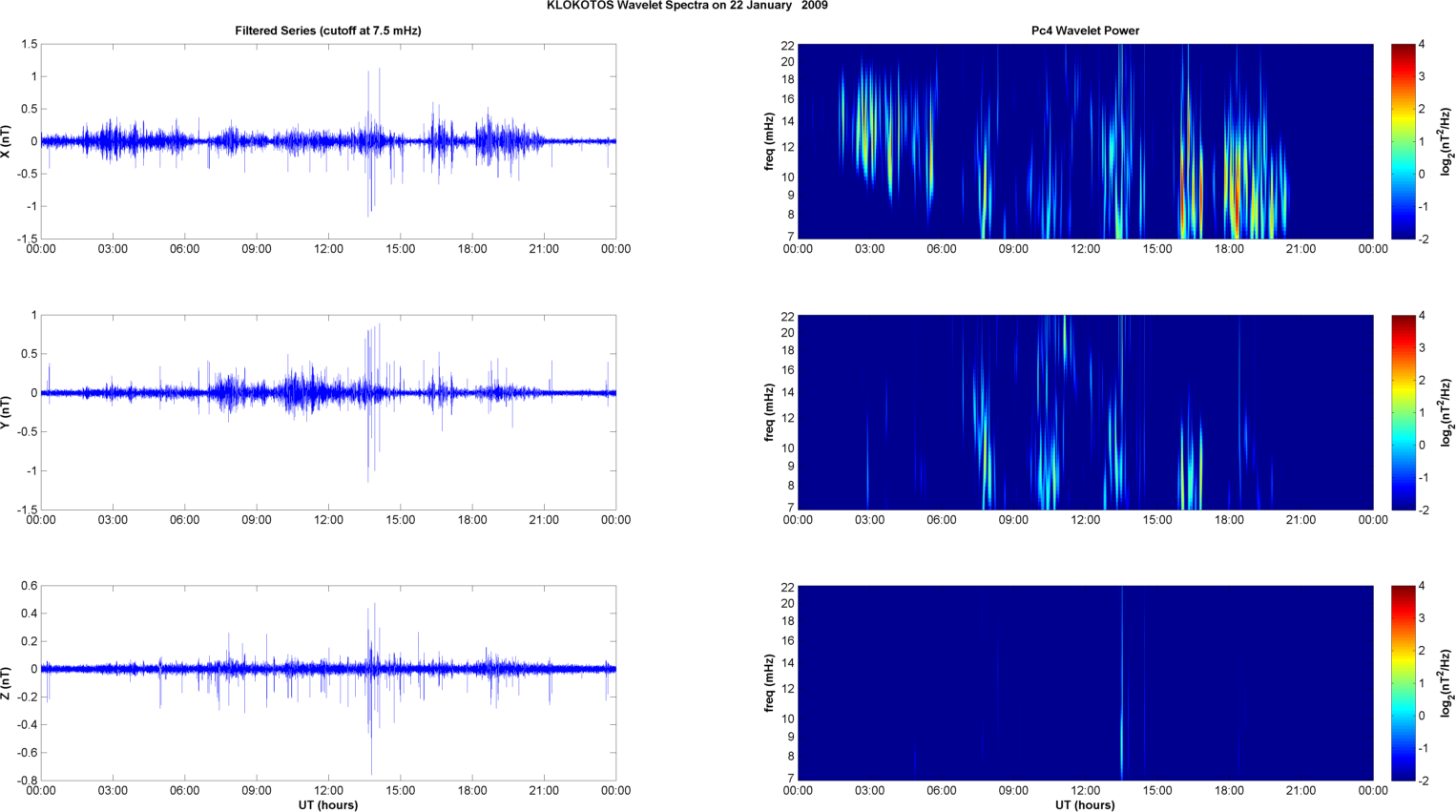The height and width of the screenshot is (812, 1456).
Task: Click the UT (hours) label under Z series
Action: [x=327, y=805]
